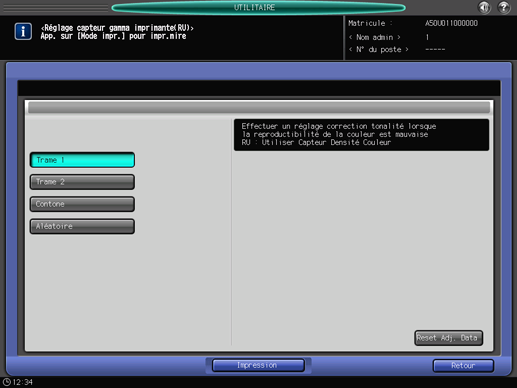The height and width of the screenshot is (388, 517).
Task: Go back with the Retour button
Action: (463, 366)
